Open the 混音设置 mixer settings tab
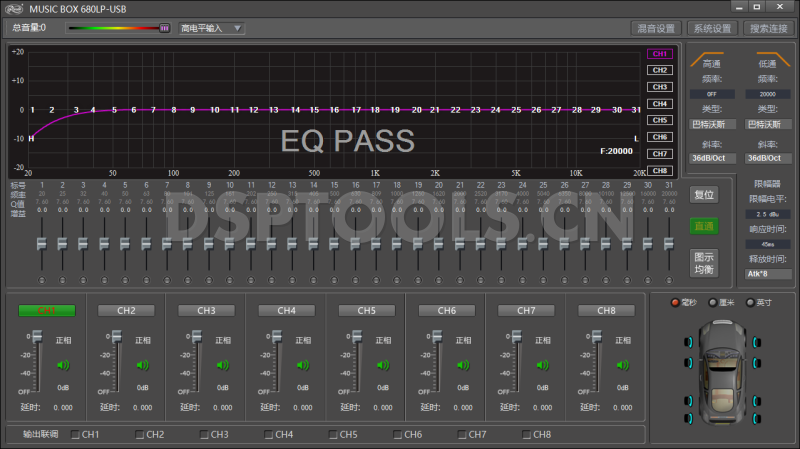This screenshot has width=800, height=449. [x=657, y=28]
